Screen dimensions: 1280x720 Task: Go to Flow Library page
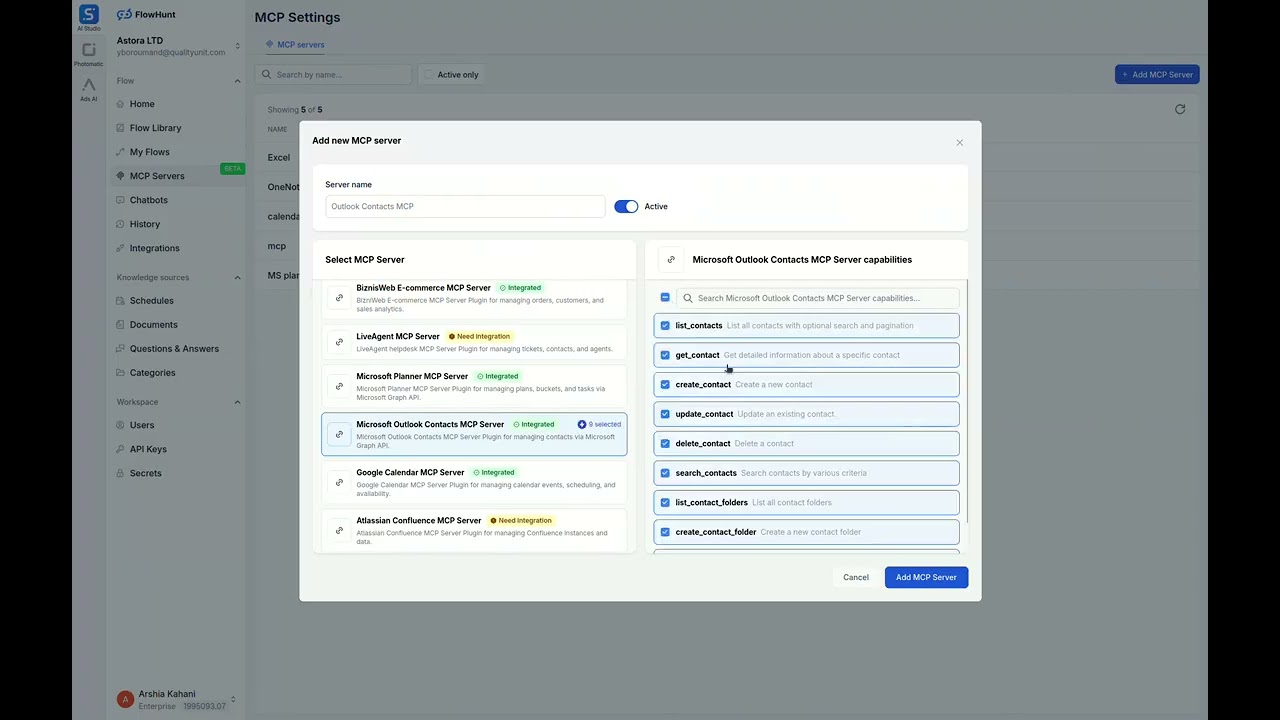pyautogui.click(x=155, y=128)
